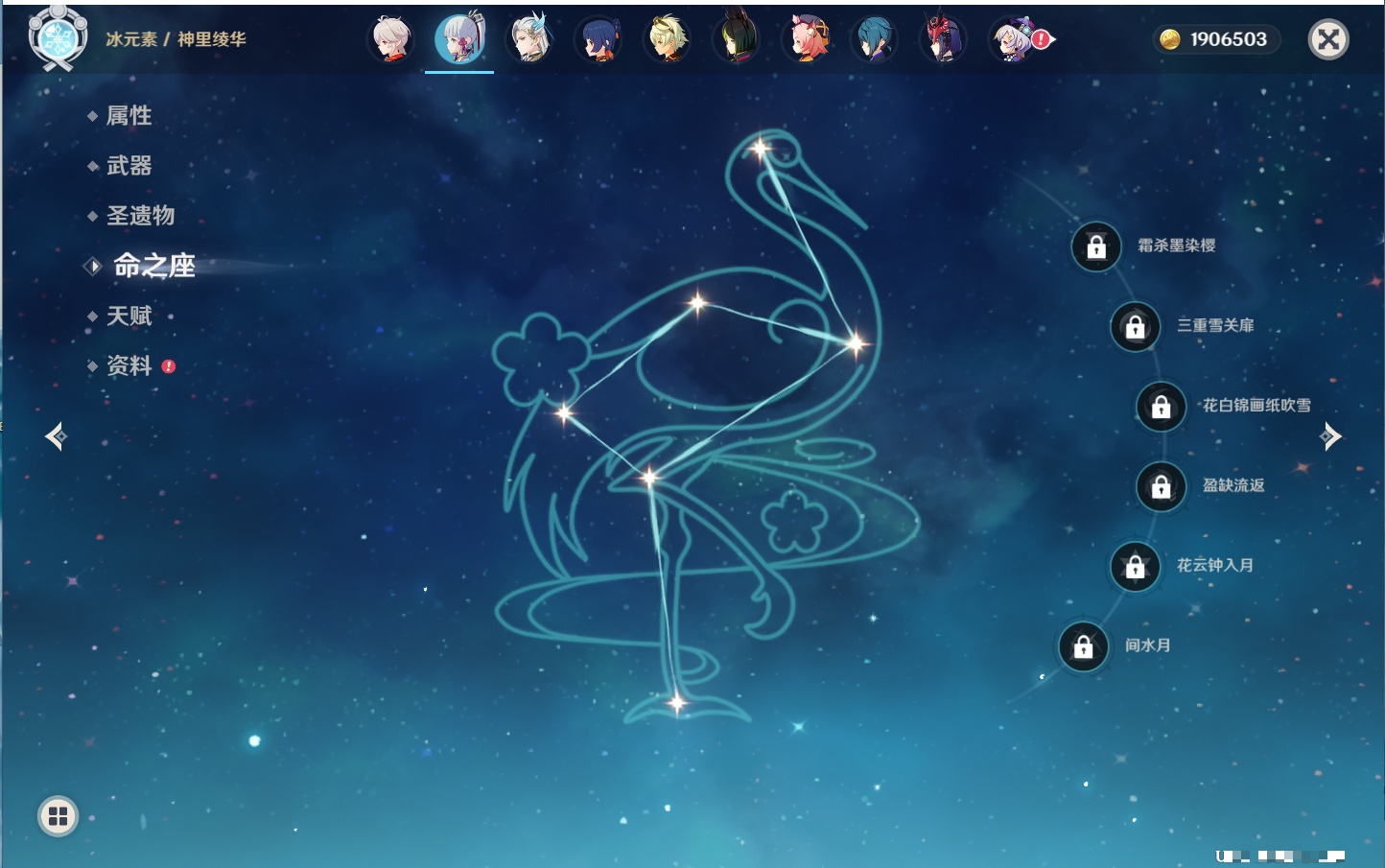The width and height of the screenshot is (1385, 868).
Task: View the locked 花云钟入月 constellation
Action: coord(1135,566)
